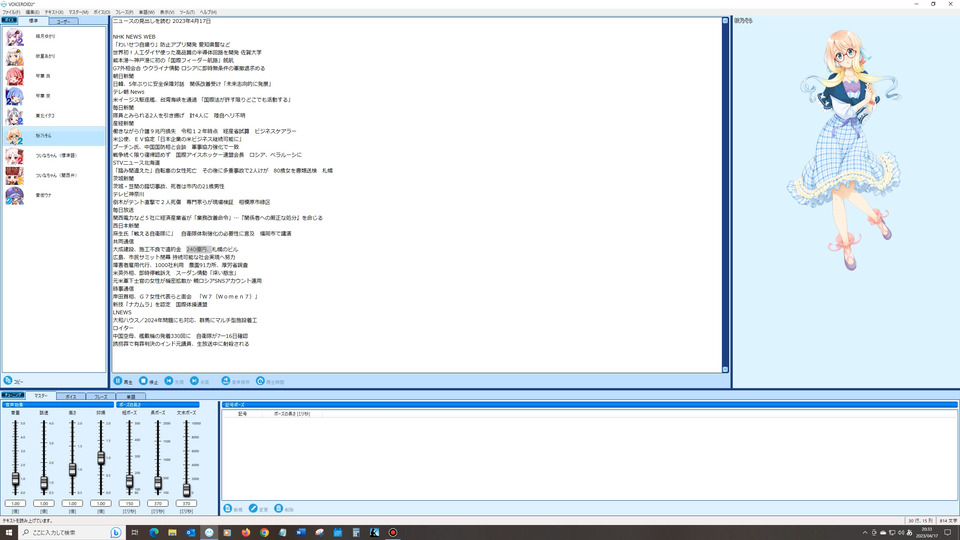Click the 抑揚 value field
960x540 pixels.
(101, 503)
